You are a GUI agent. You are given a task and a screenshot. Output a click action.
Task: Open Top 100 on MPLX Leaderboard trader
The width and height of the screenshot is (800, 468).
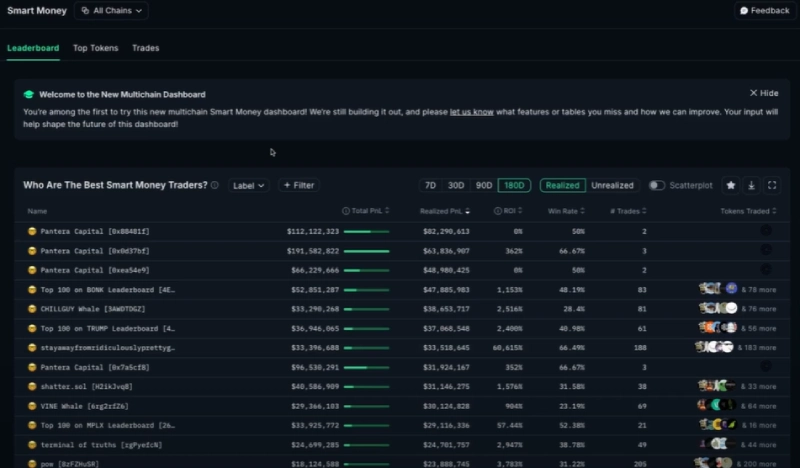pyautogui.click(x=108, y=425)
